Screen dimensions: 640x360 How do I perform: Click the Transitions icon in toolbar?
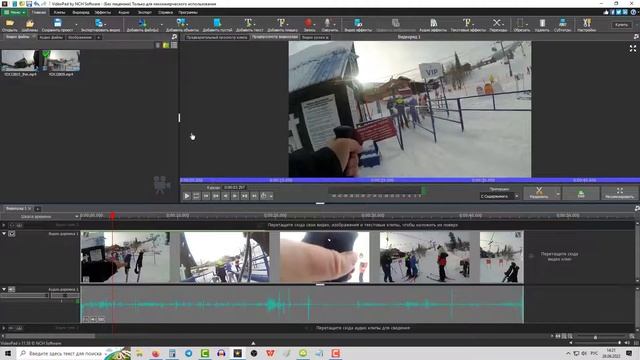point(496,23)
